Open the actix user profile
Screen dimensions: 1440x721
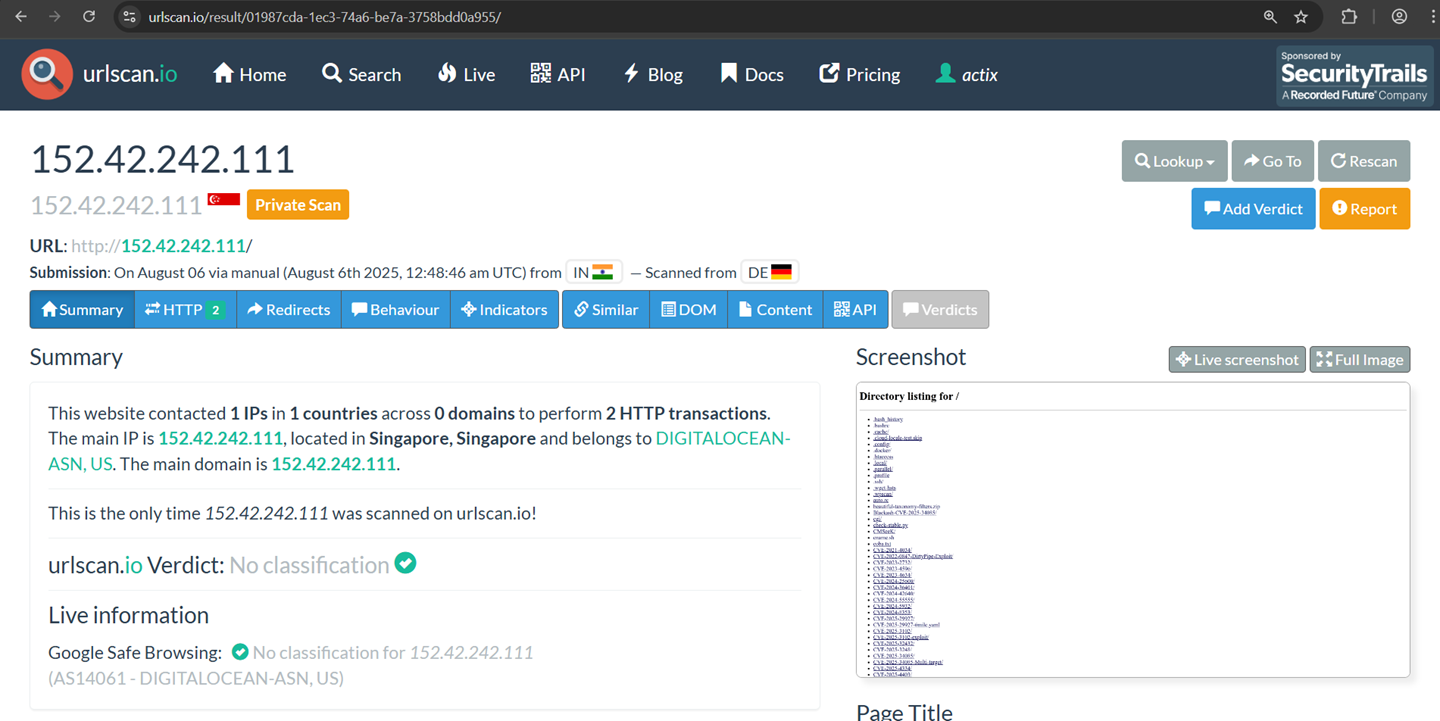[966, 74]
